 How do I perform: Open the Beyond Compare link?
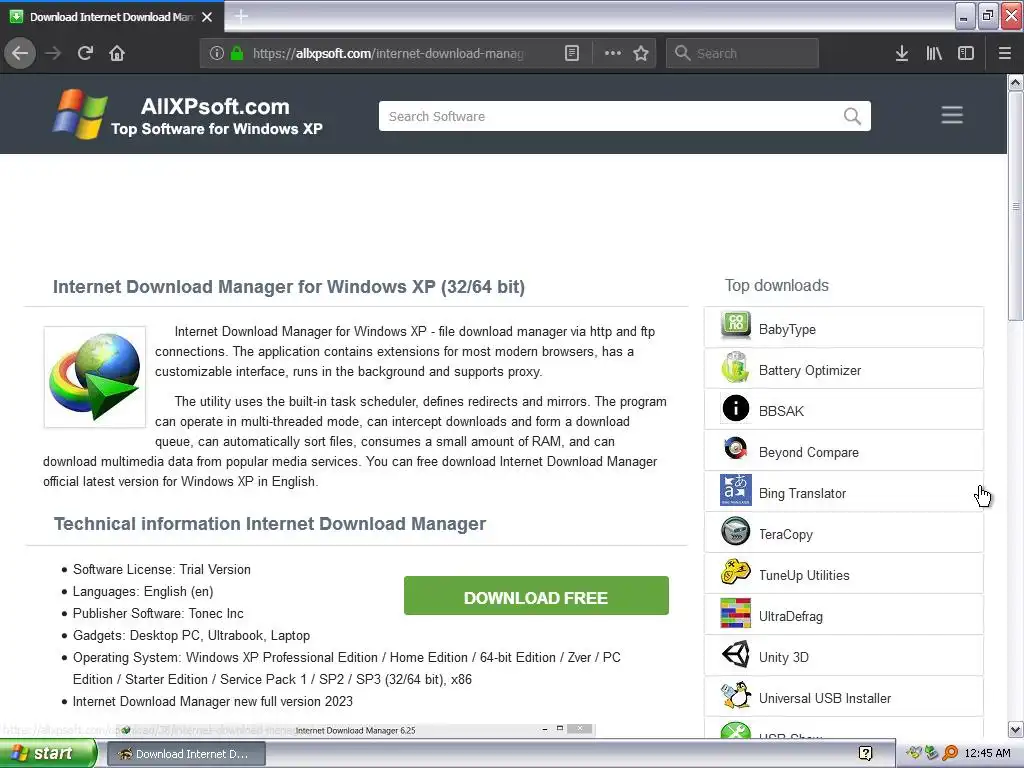(808, 453)
